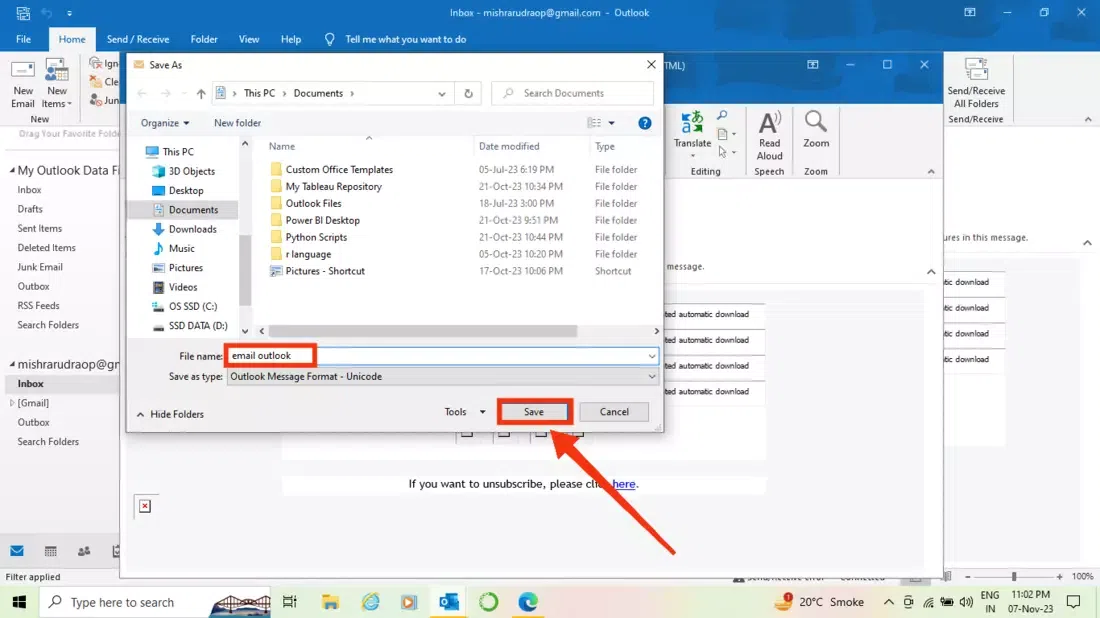1100x618 pixels.
Task: Click the File name input field
Action: coord(442,356)
